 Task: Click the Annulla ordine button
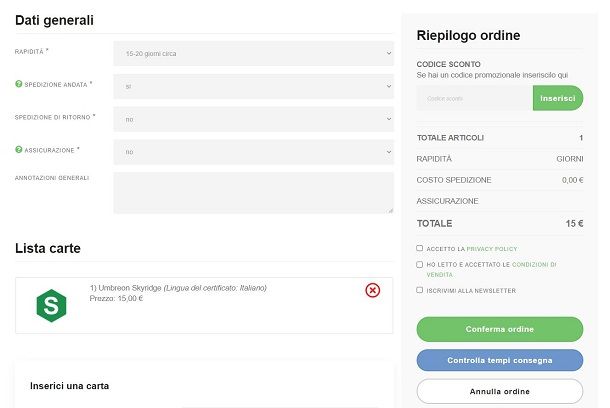500,391
